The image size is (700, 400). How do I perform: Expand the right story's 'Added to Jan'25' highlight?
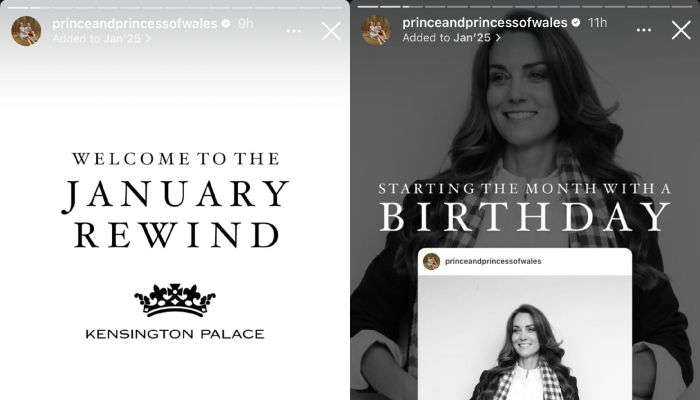pyautogui.click(x=451, y=38)
